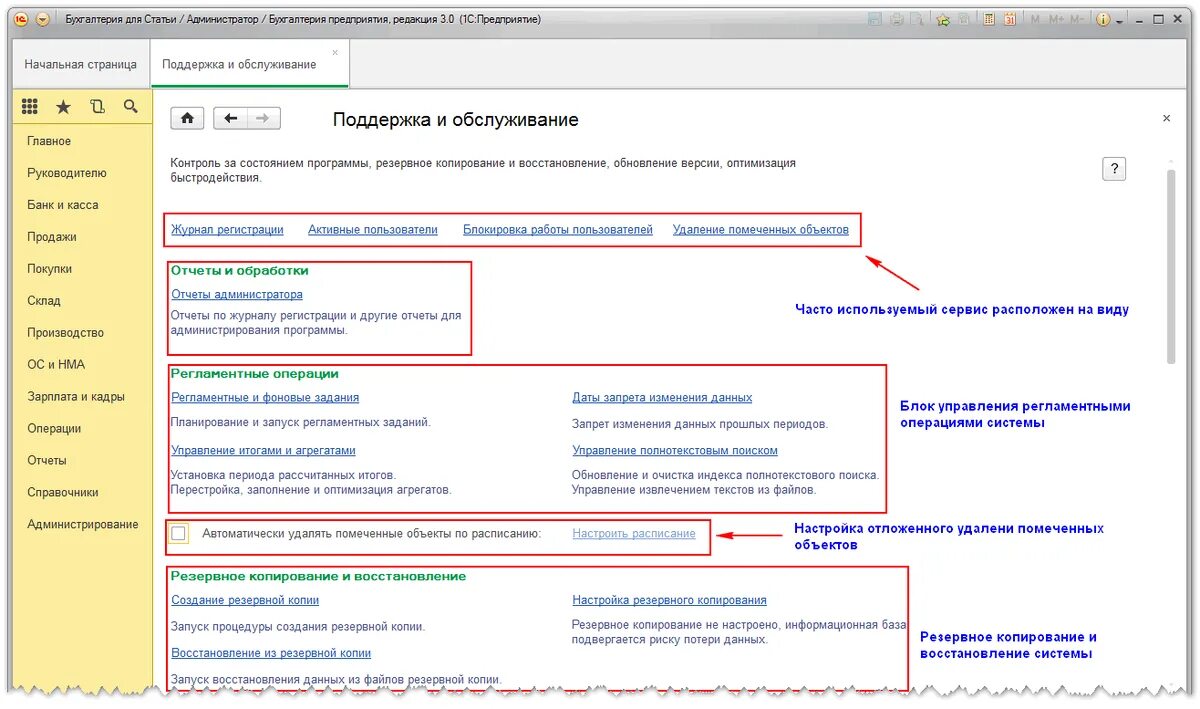Open the Главное section
The height and width of the screenshot is (709, 1200).
(49, 141)
